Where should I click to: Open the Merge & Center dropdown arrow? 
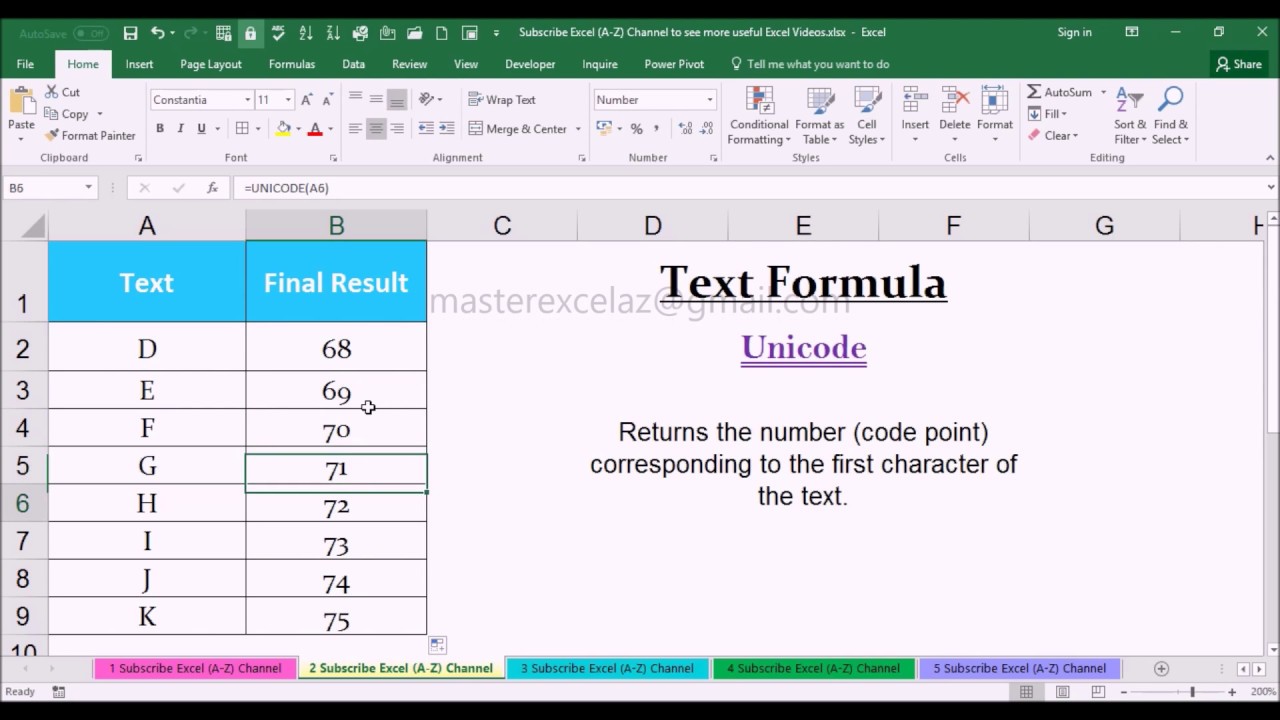(578, 129)
